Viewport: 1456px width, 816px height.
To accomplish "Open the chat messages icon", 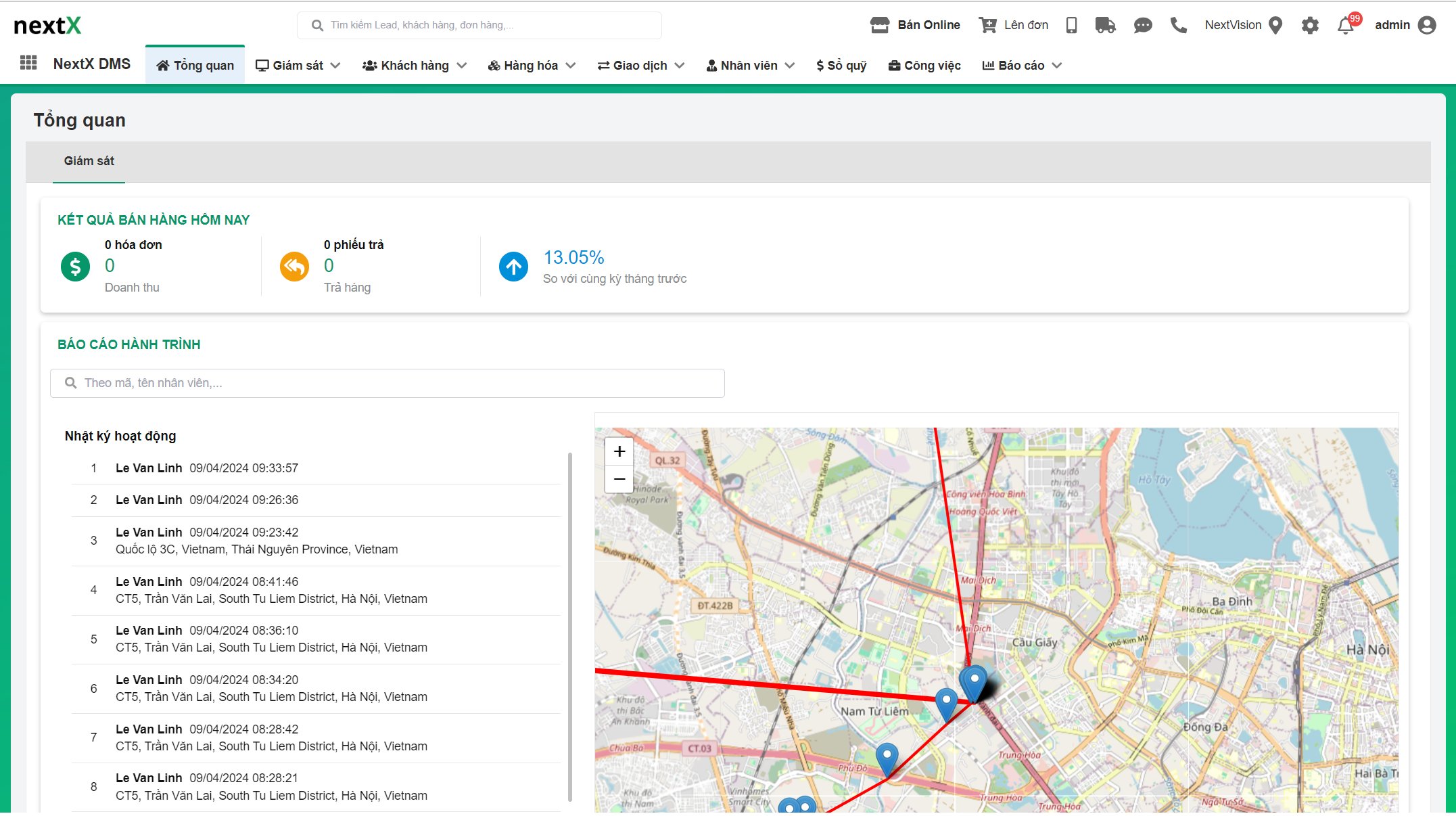I will (x=1143, y=26).
